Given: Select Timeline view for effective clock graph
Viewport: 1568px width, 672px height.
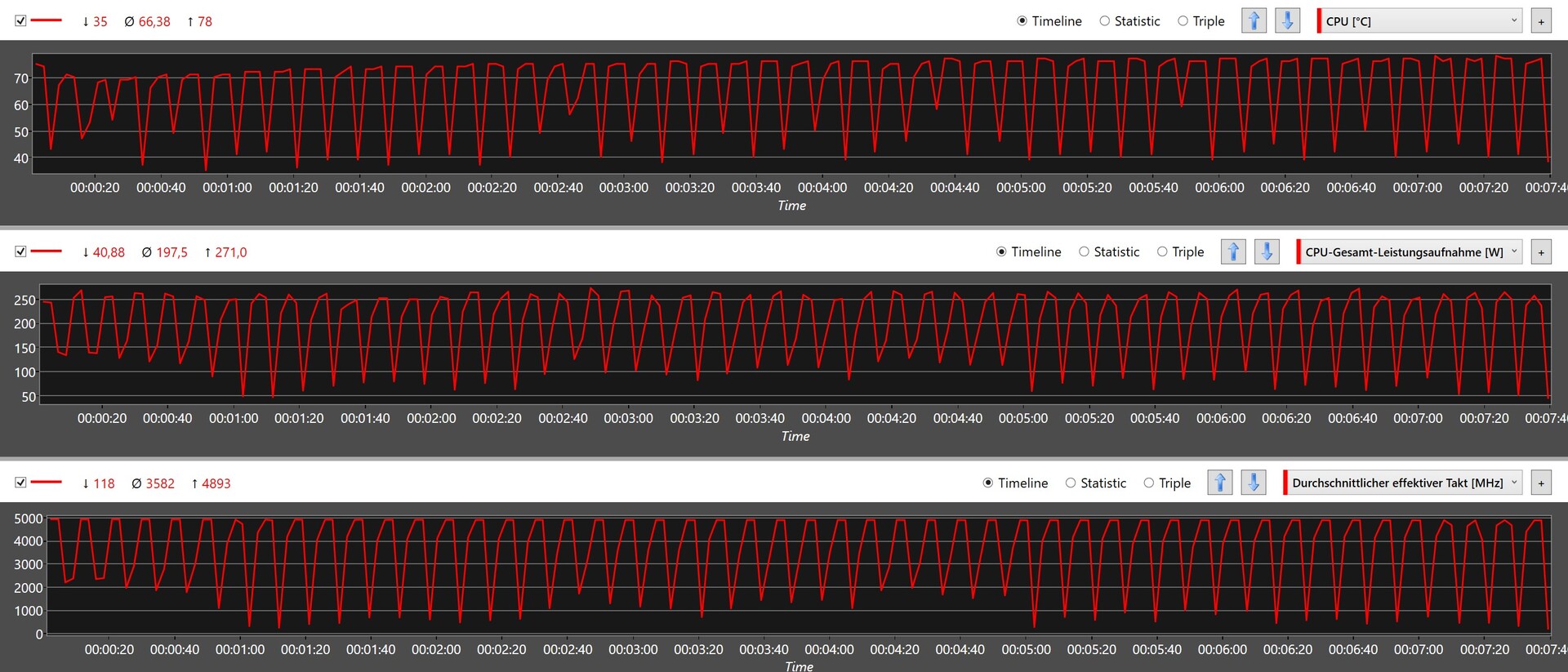Looking at the screenshot, I should tap(1016, 483).
